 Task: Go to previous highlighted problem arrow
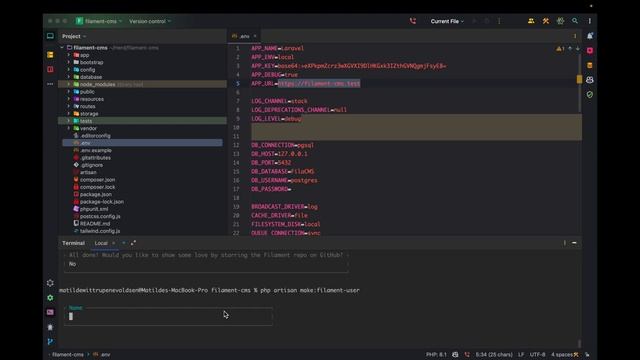tap(570, 49)
